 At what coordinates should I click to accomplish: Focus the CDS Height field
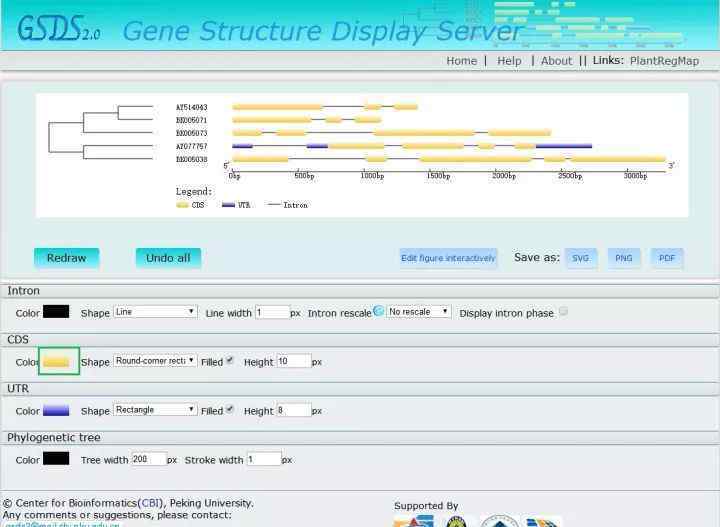click(294, 361)
